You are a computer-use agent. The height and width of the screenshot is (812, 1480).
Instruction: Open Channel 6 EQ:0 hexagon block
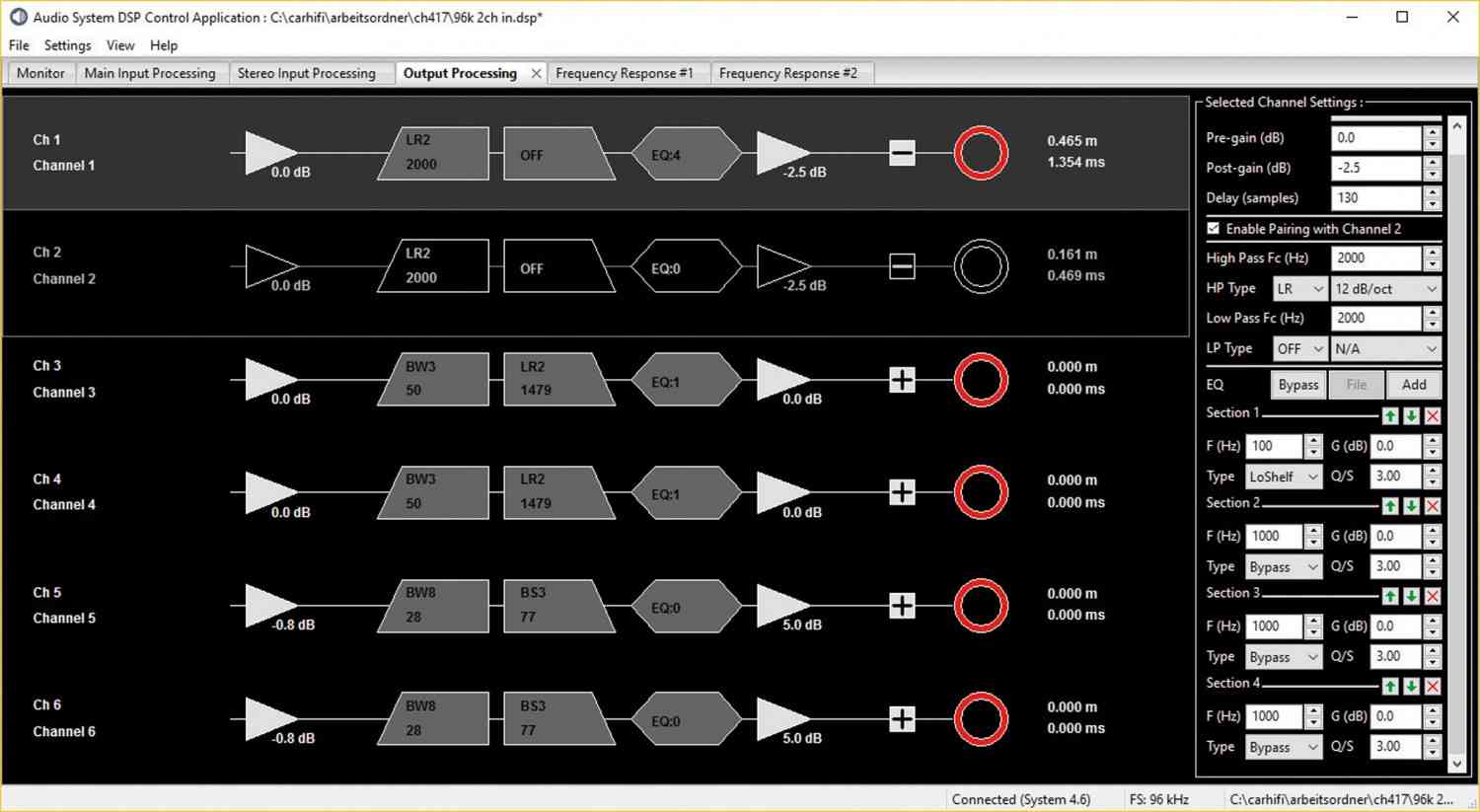(686, 719)
